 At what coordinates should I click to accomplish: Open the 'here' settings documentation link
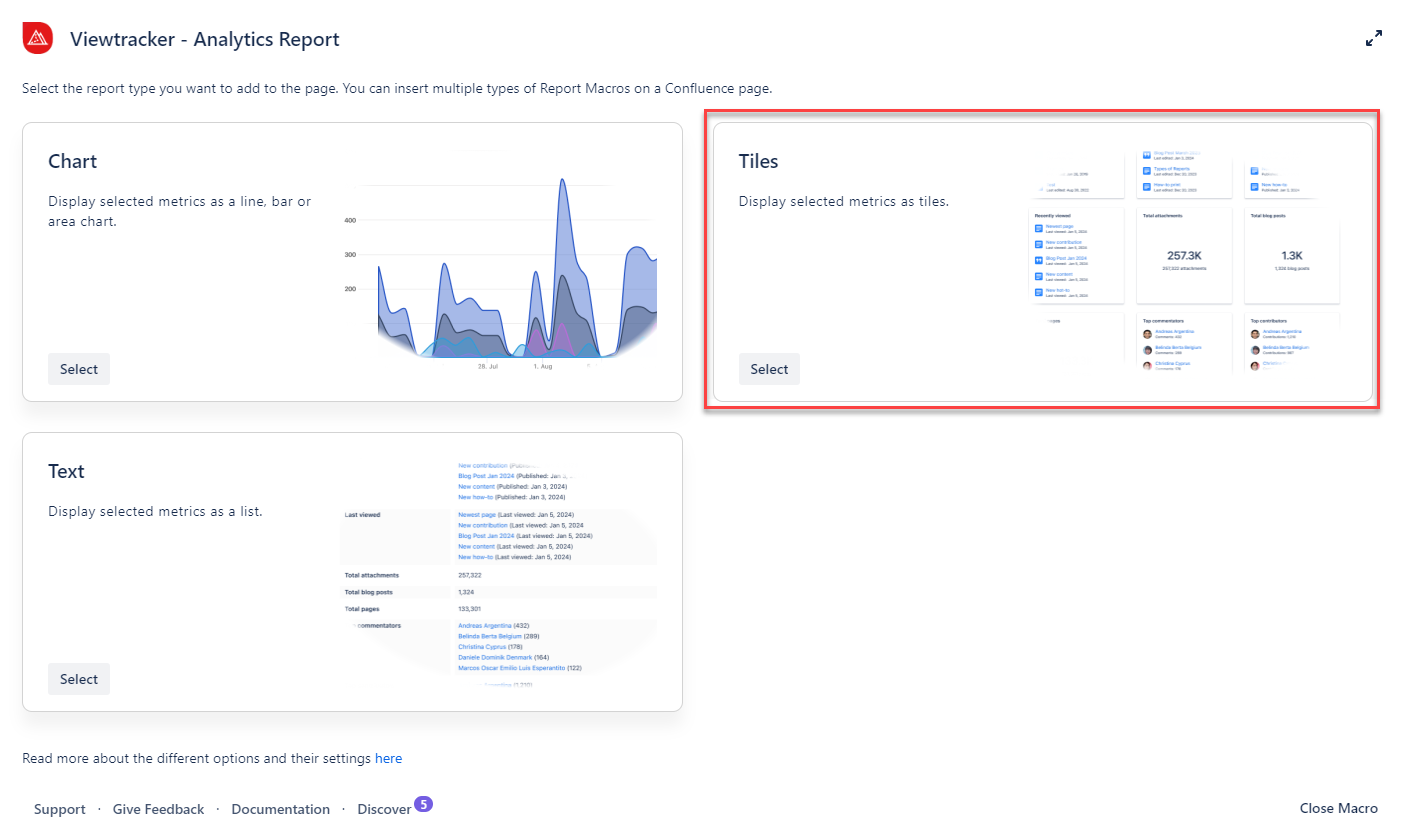pos(388,758)
